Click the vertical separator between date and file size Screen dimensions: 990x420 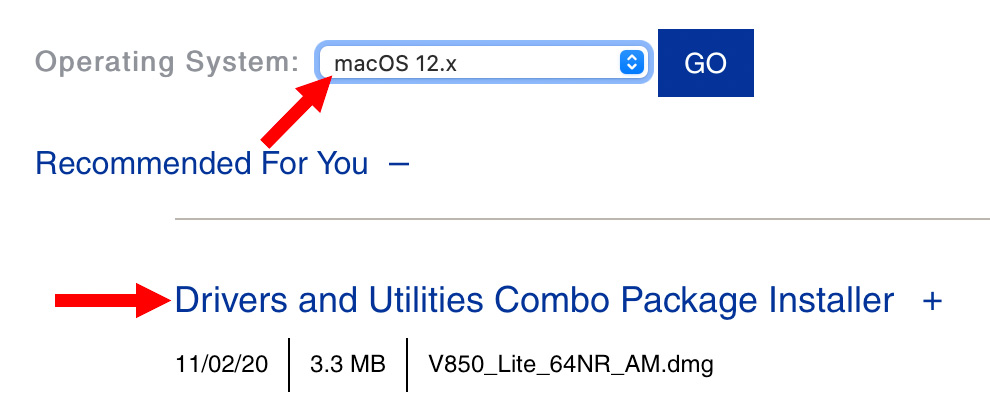click(289, 364)
